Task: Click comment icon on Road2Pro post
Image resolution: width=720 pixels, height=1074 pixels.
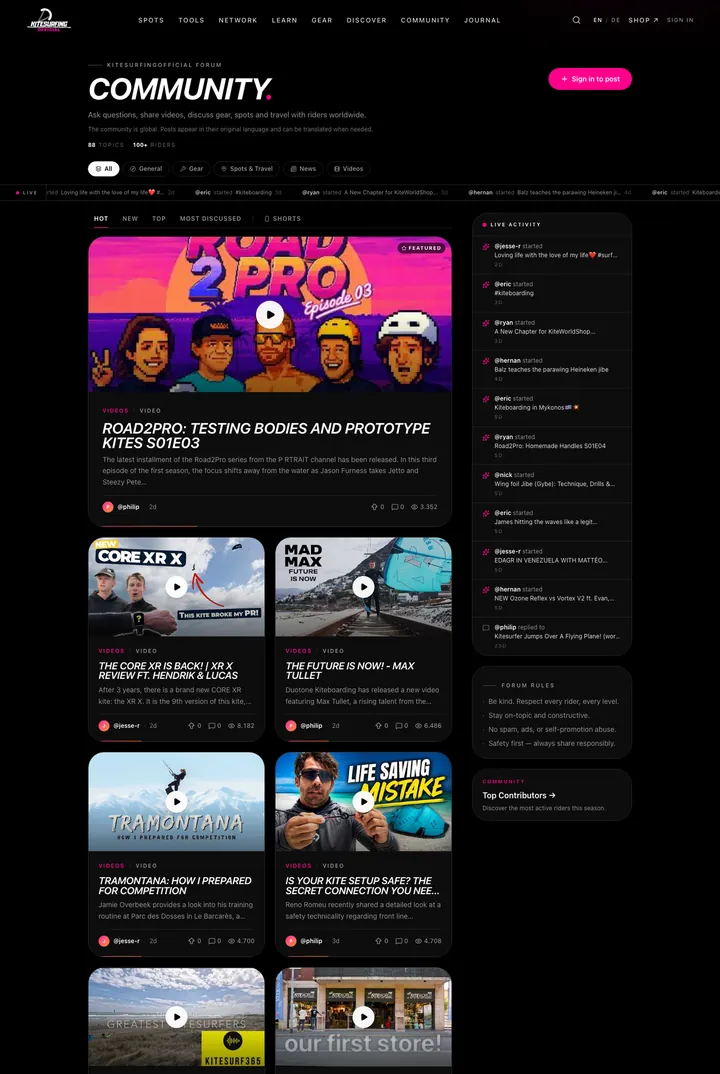Action: tap(395, 507)
